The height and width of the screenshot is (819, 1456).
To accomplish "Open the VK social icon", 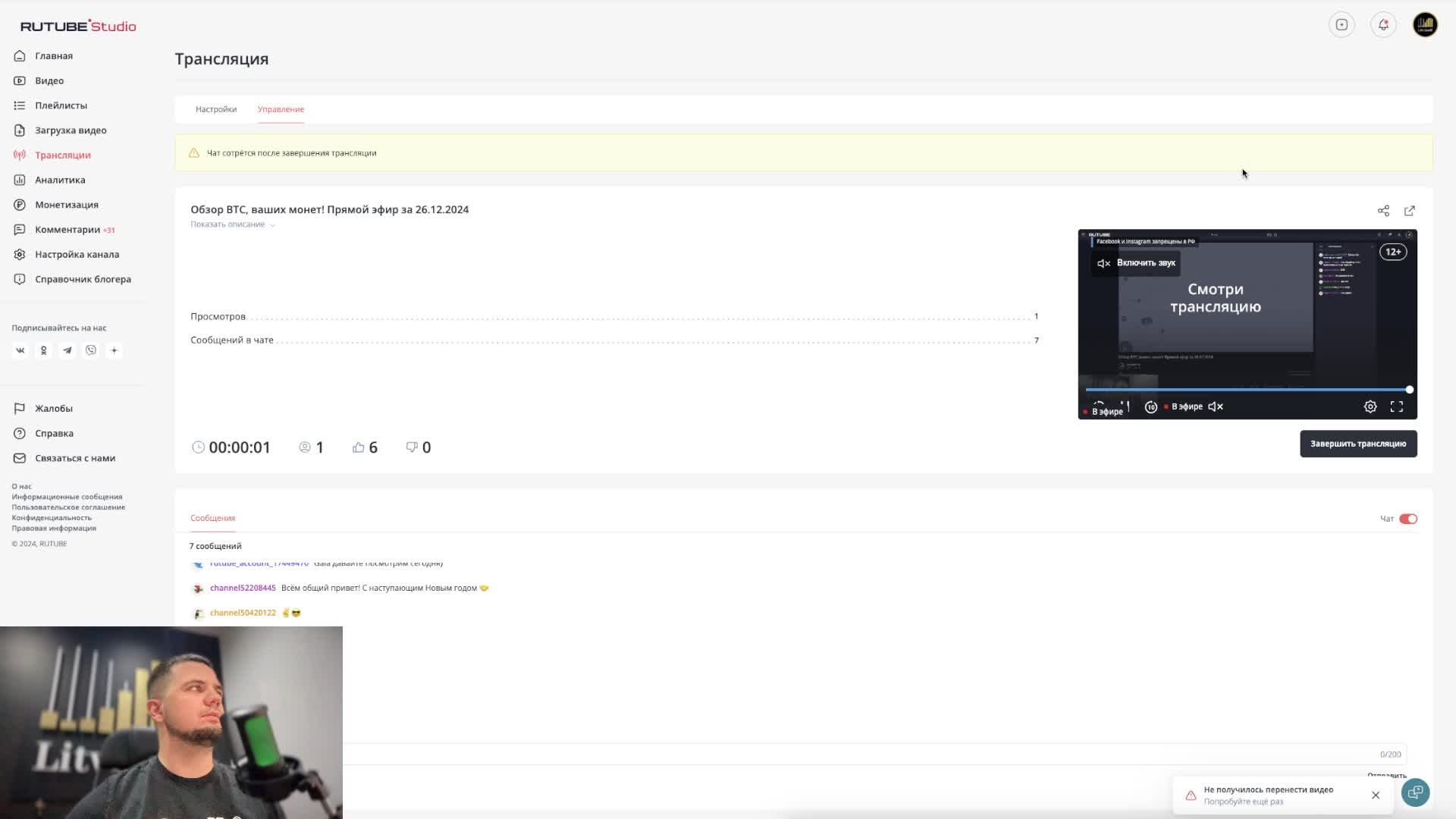I will click(x=20, y=350).
